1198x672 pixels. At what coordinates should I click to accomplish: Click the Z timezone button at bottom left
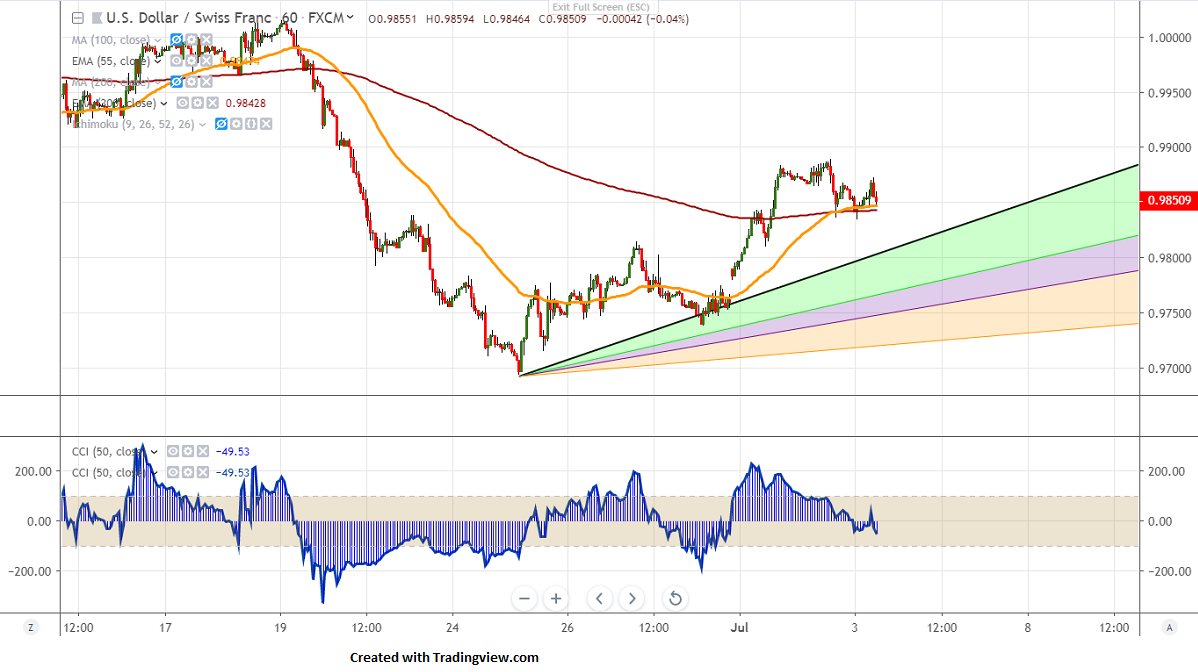31,628
